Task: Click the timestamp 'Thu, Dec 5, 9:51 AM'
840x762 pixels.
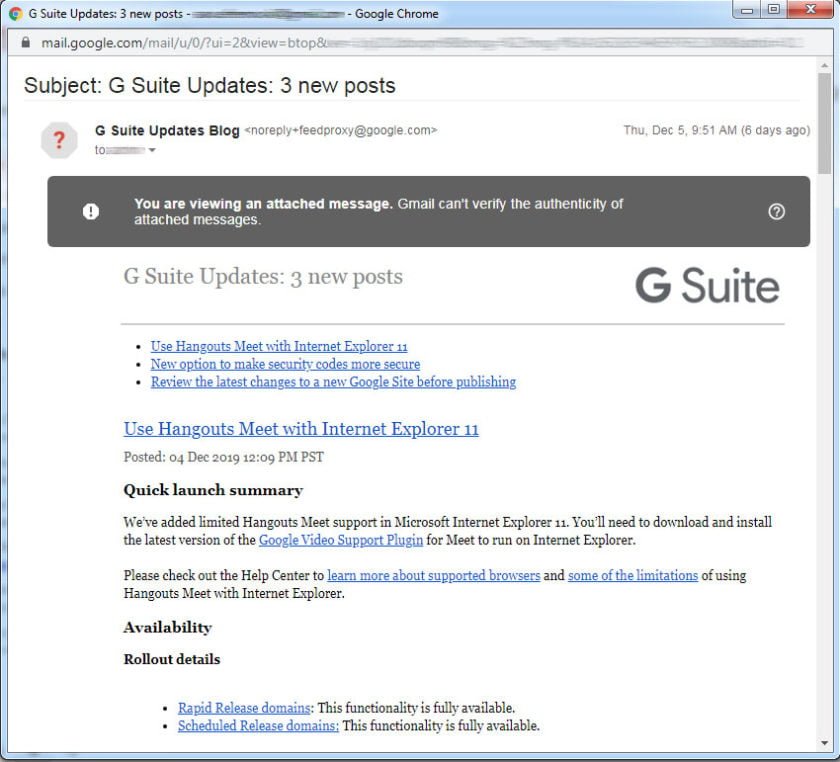Action: point(680,130)
